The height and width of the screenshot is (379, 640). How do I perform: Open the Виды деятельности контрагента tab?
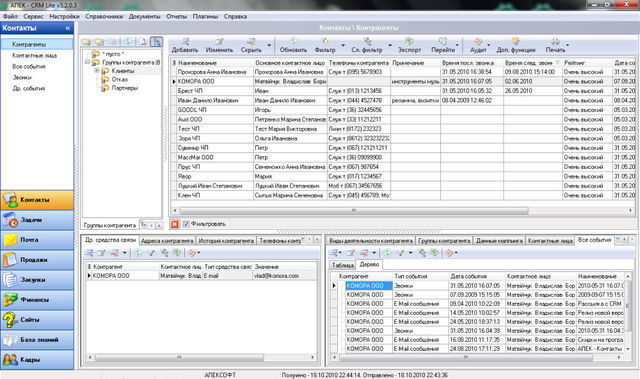(x=371, y=241)
